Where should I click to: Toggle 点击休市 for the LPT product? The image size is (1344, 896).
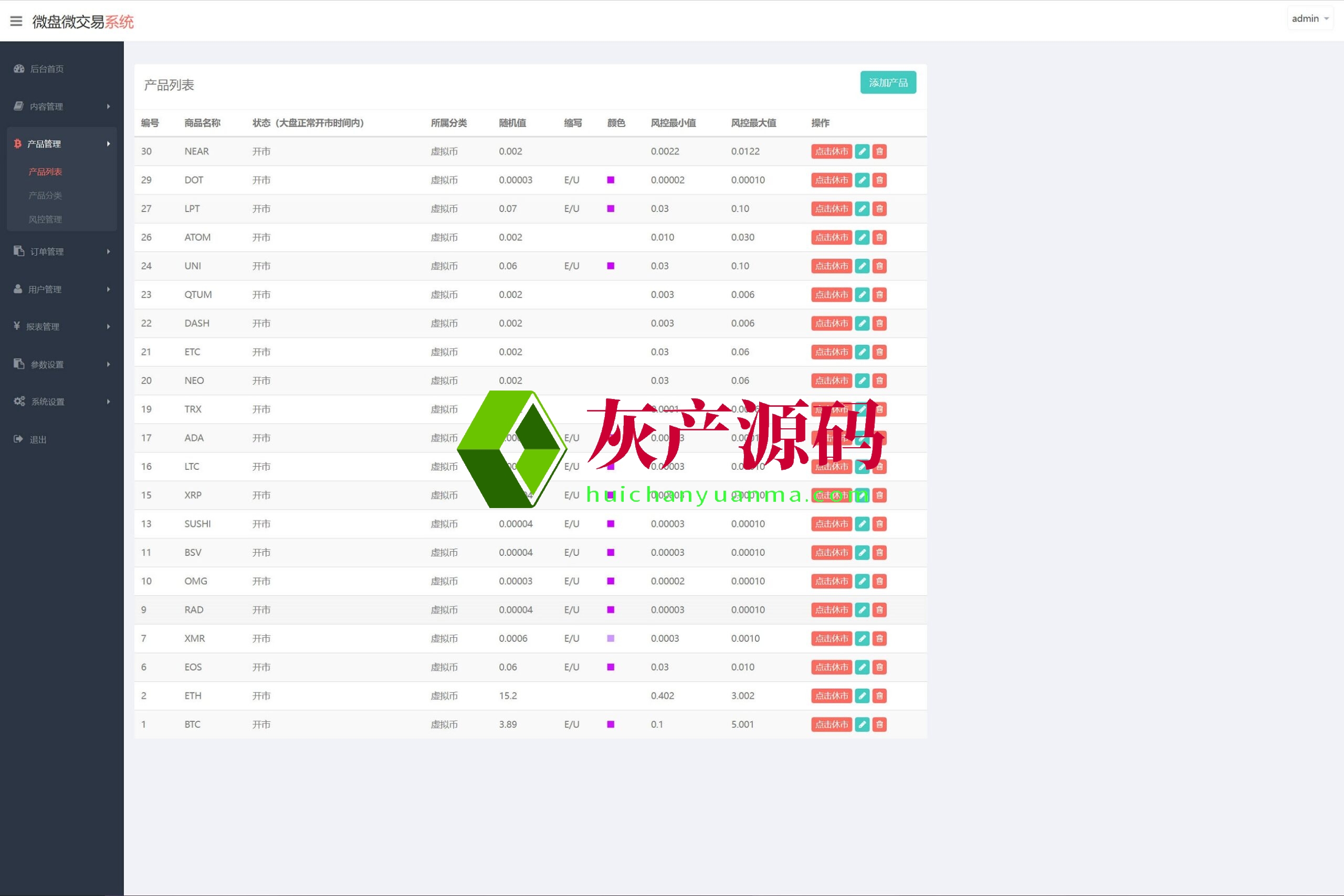click(831, 208)
